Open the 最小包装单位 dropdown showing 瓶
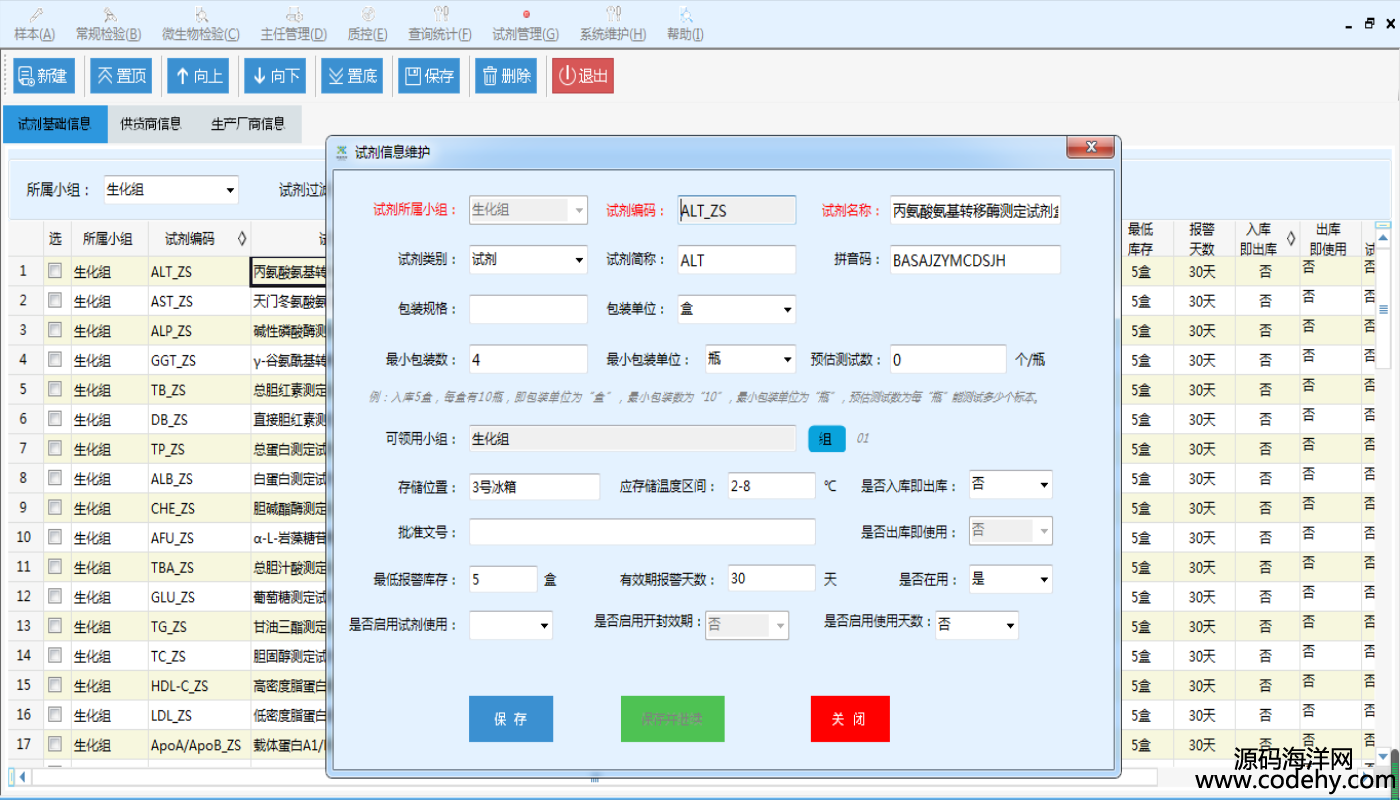 750,358
